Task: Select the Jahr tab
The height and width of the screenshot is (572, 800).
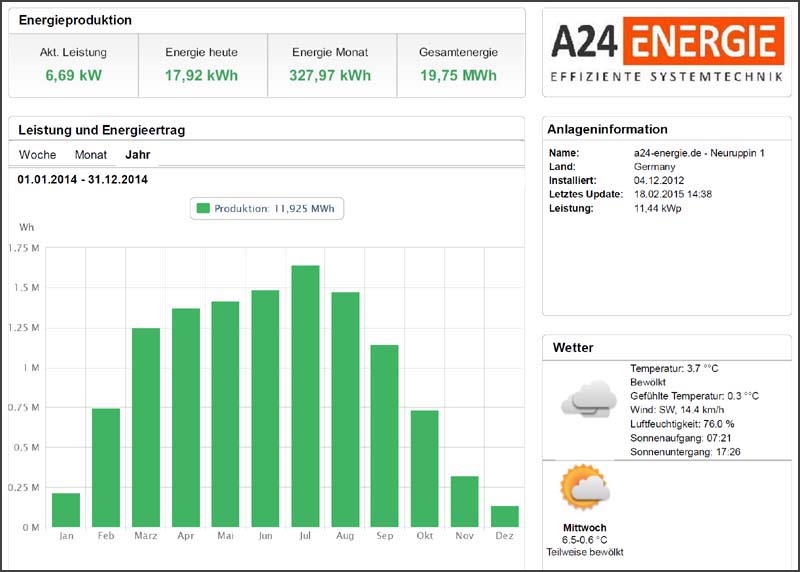Action: click(x=138, y=155)
